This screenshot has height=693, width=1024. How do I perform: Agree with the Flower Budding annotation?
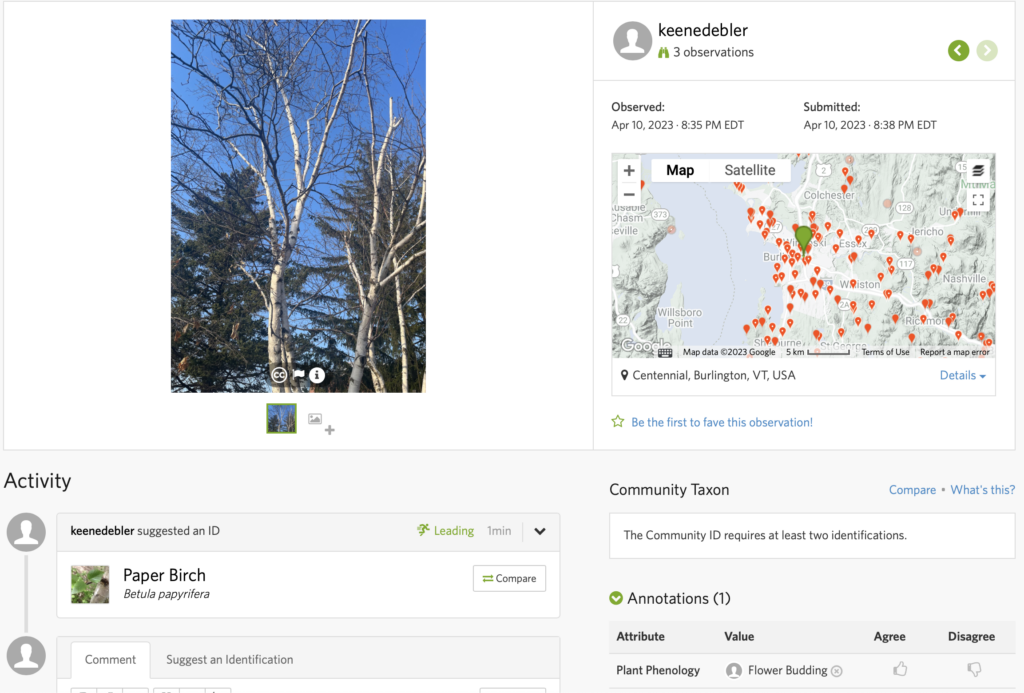pyautogui.click(x=900, y=670)
